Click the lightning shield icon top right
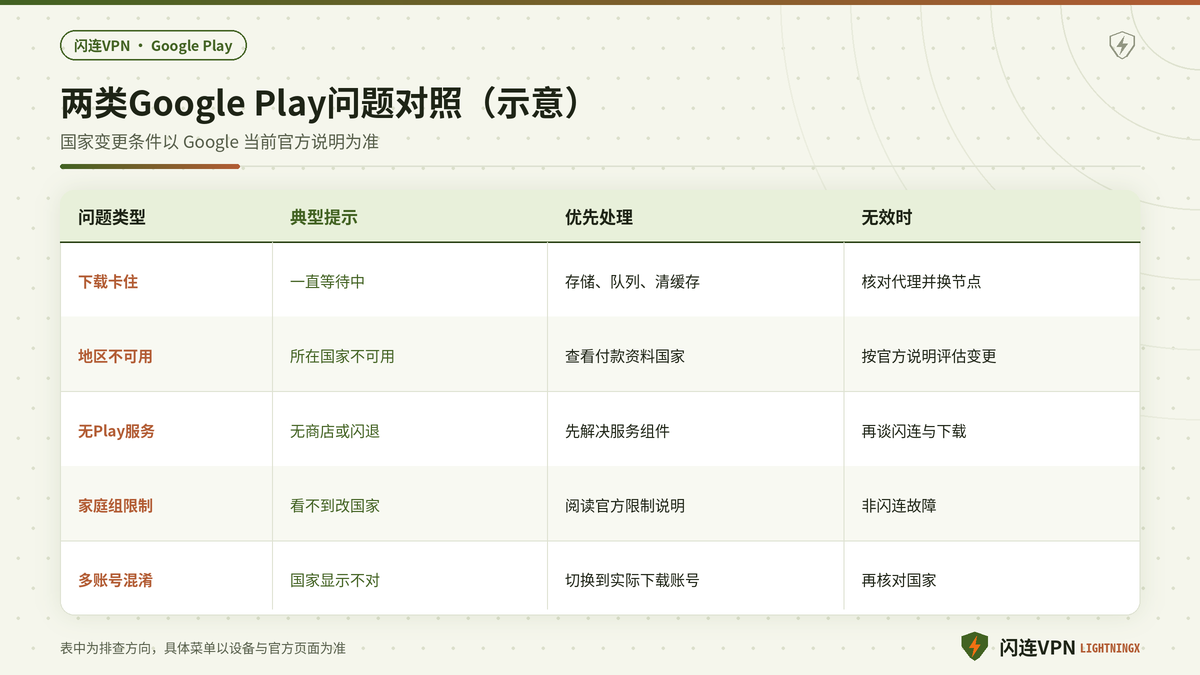This screenshot has width=1200, height=675. (1122, 45)
